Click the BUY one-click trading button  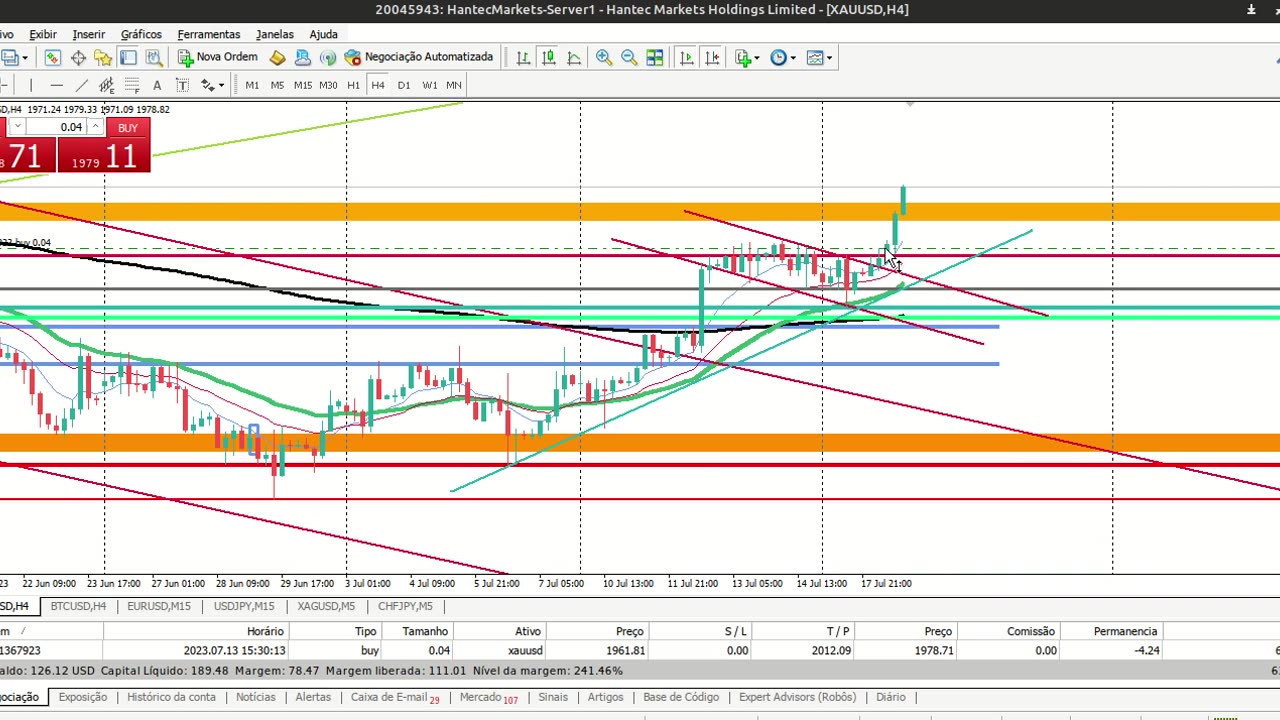(x=127, y=128)
